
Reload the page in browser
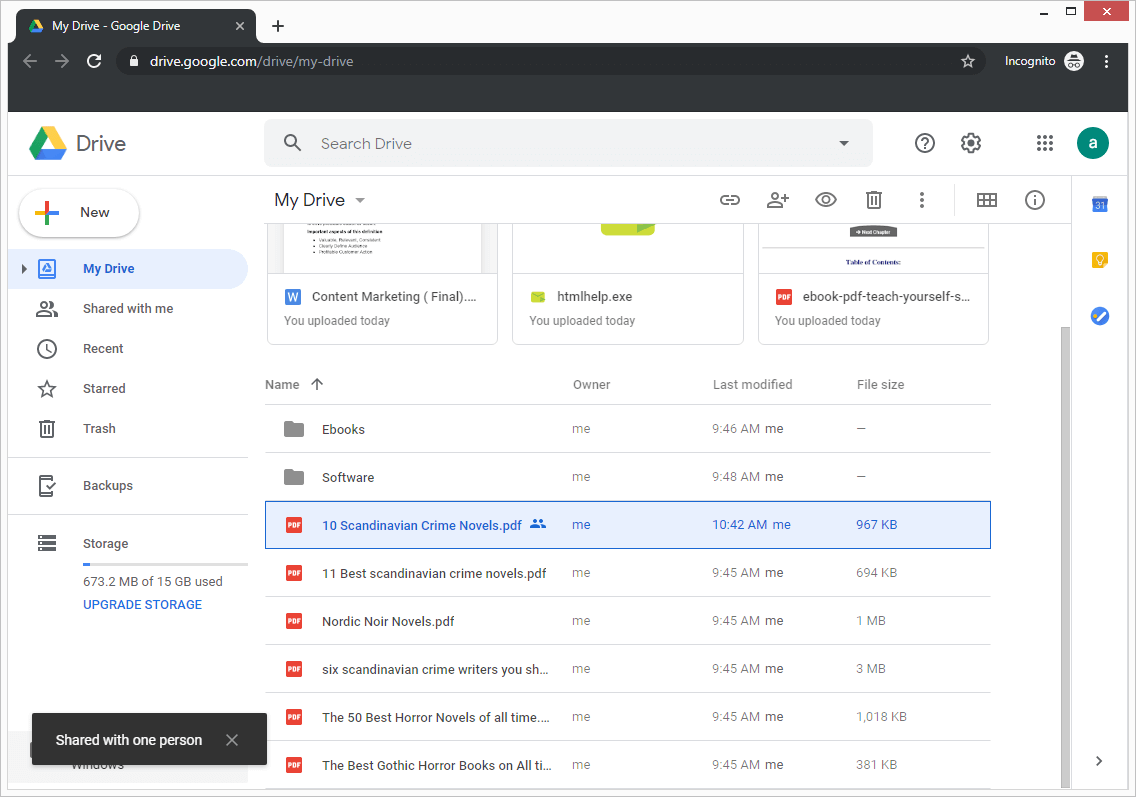coord(94,62)
